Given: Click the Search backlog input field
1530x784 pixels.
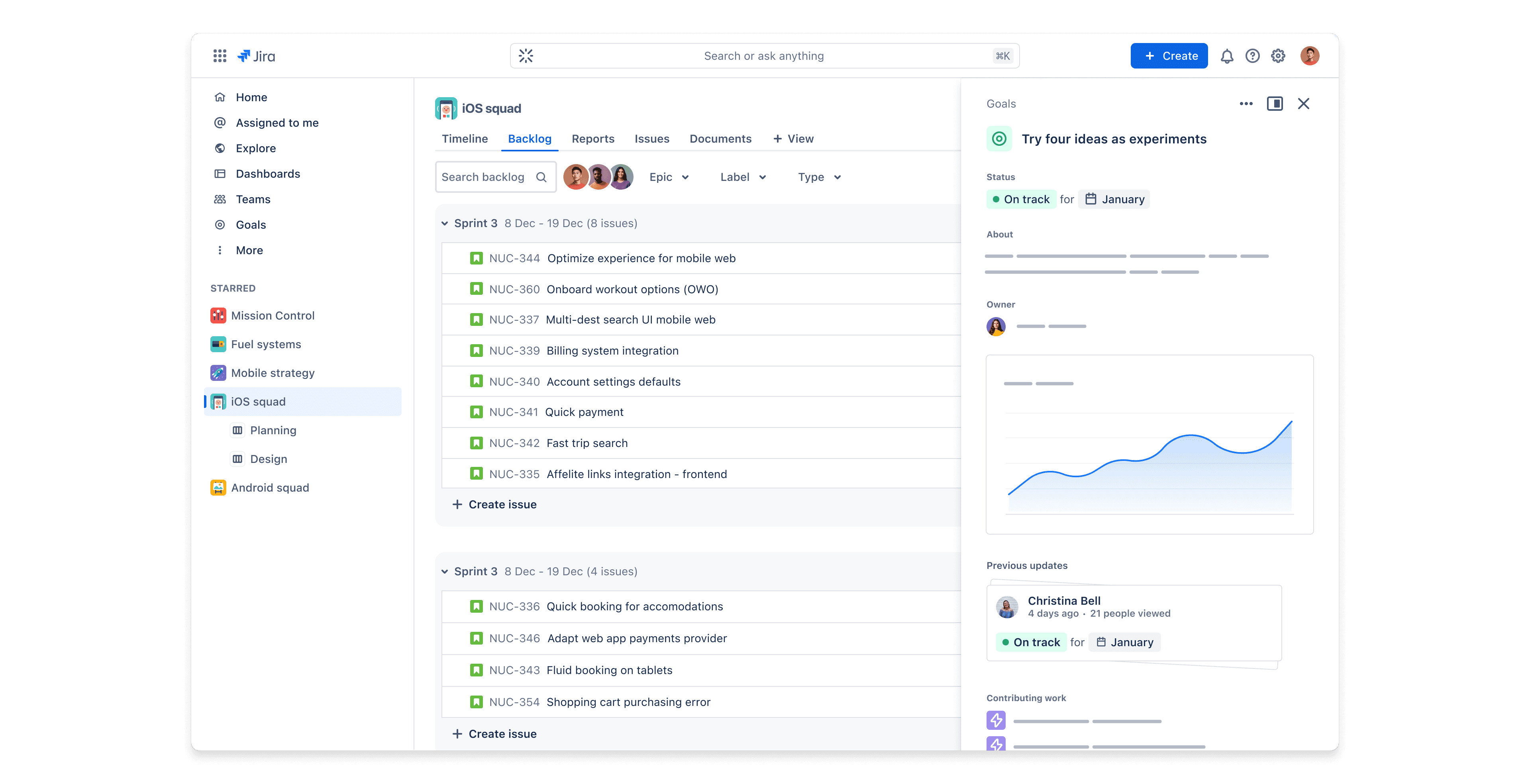Looking at the screenshot, I should click(x=484, y=177).
